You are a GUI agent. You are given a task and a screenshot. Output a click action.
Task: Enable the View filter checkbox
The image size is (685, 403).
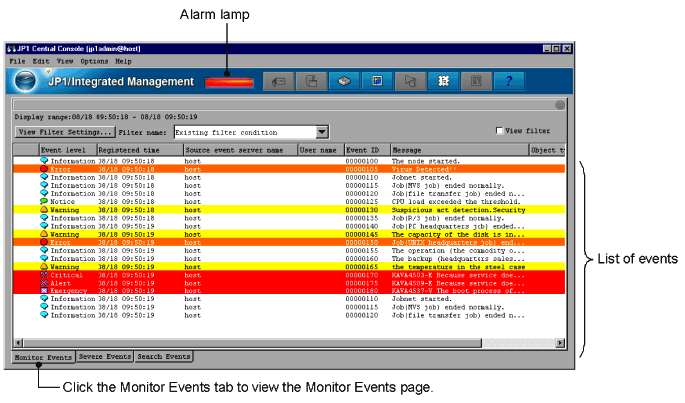(x=500, y=131)
